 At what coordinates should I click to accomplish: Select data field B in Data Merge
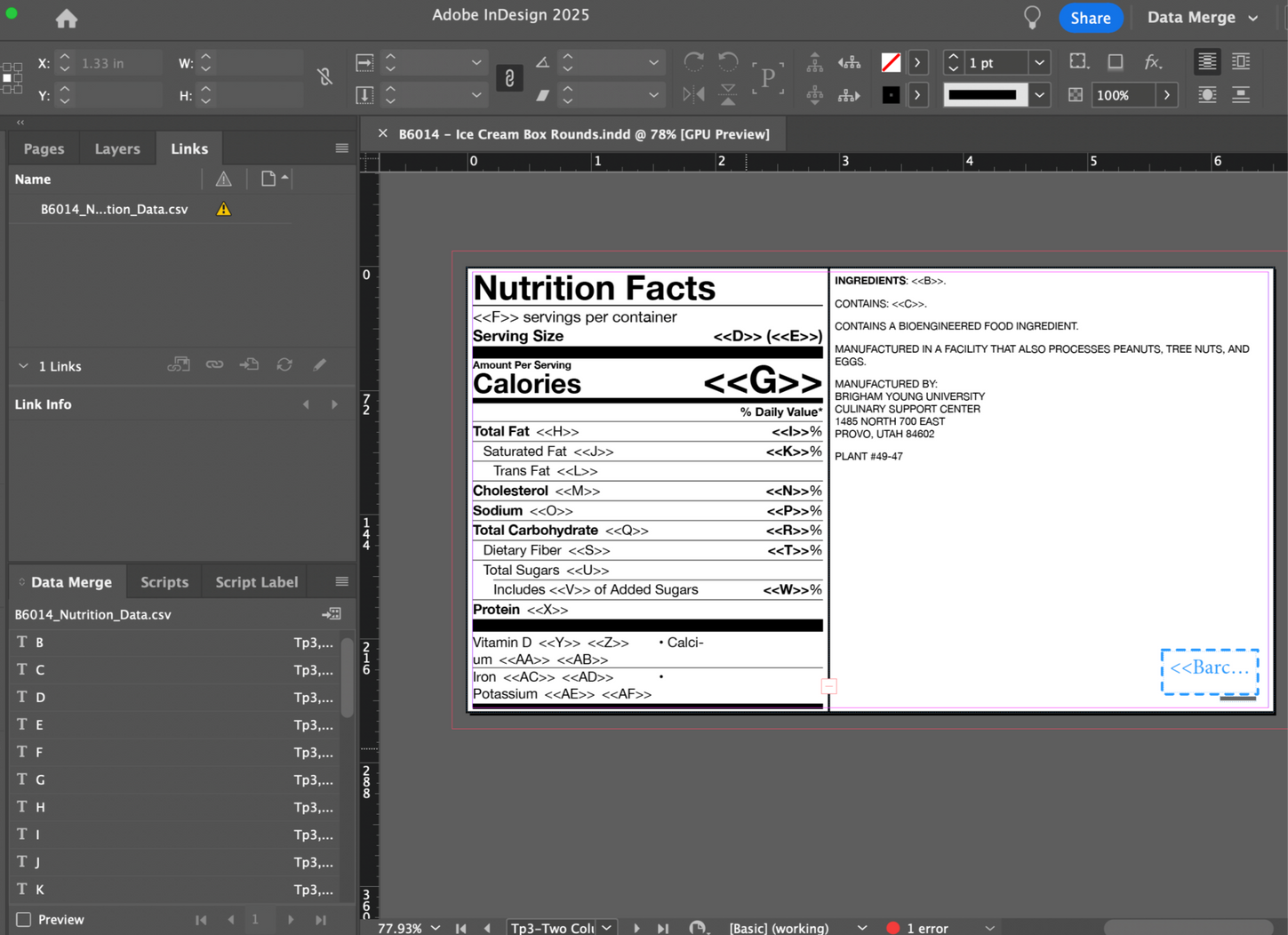coord(174,643)
